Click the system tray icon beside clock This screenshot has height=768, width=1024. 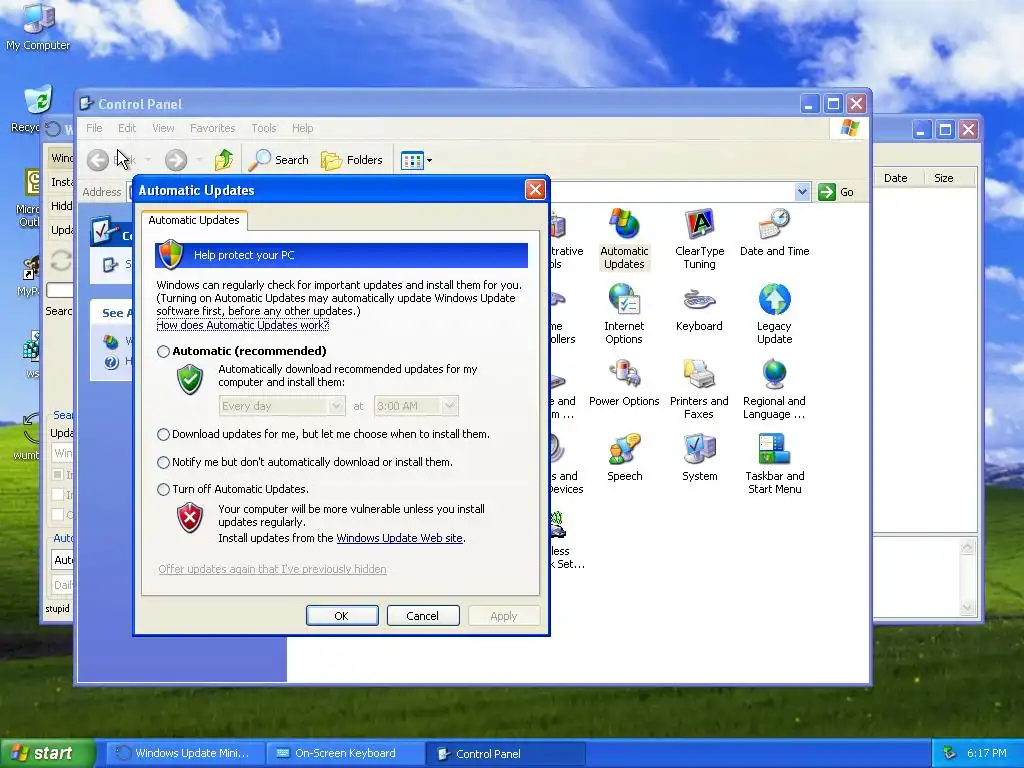point(950,753)
